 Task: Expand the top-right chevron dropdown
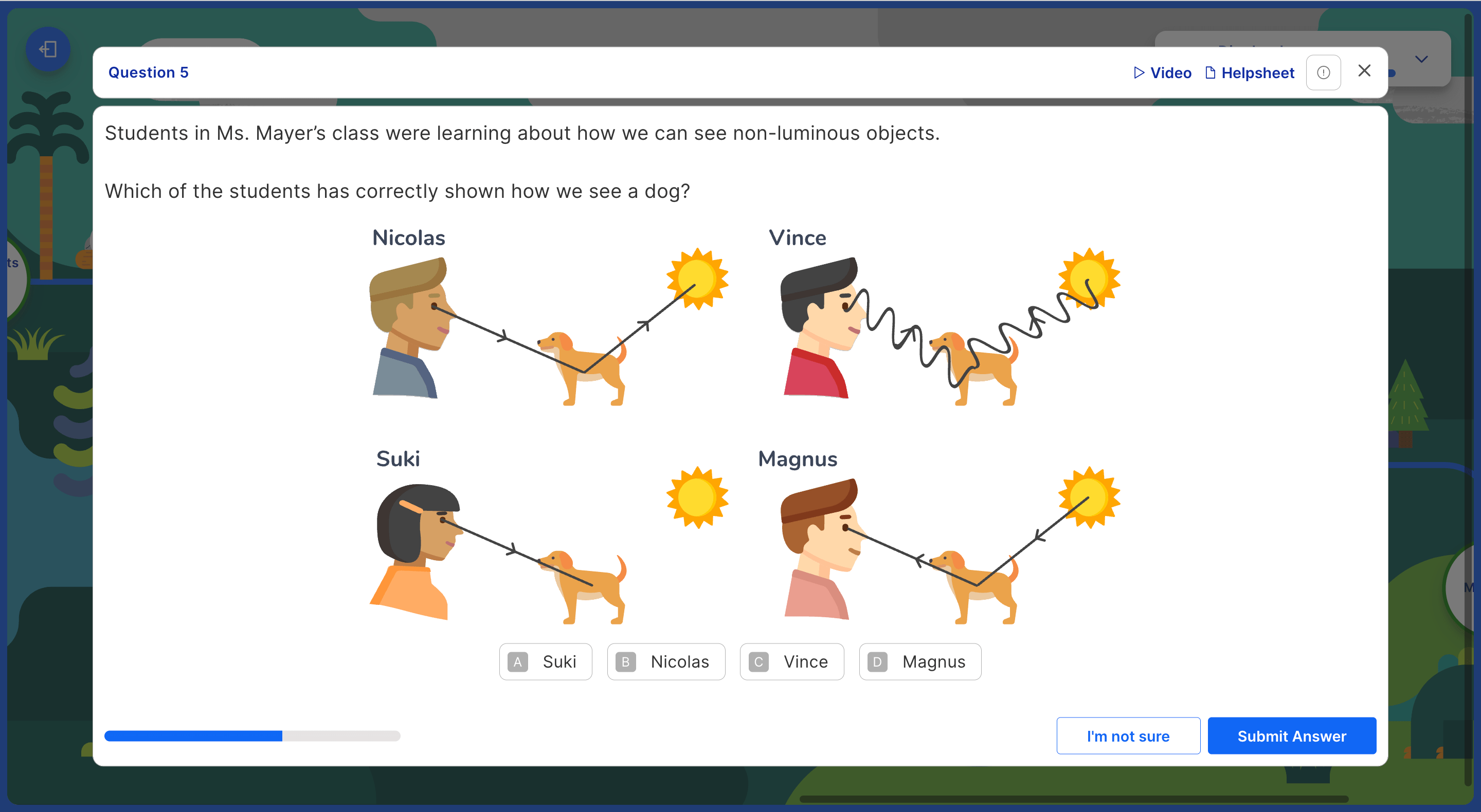(1421, 59)
